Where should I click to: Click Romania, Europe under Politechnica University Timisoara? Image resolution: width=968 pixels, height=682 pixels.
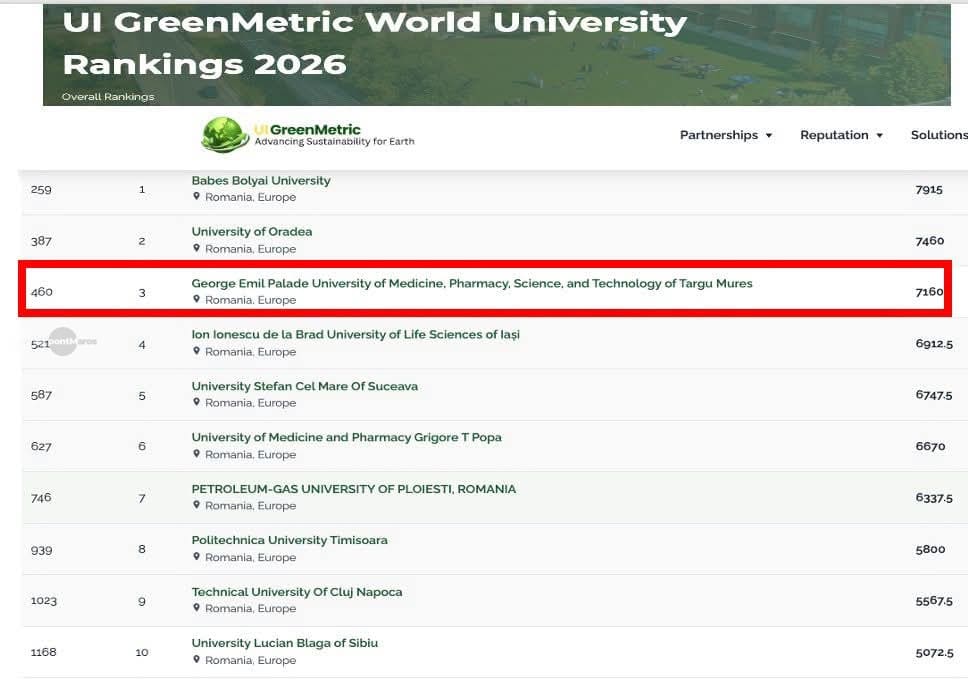pyautogui.click(x=251, y=557)
